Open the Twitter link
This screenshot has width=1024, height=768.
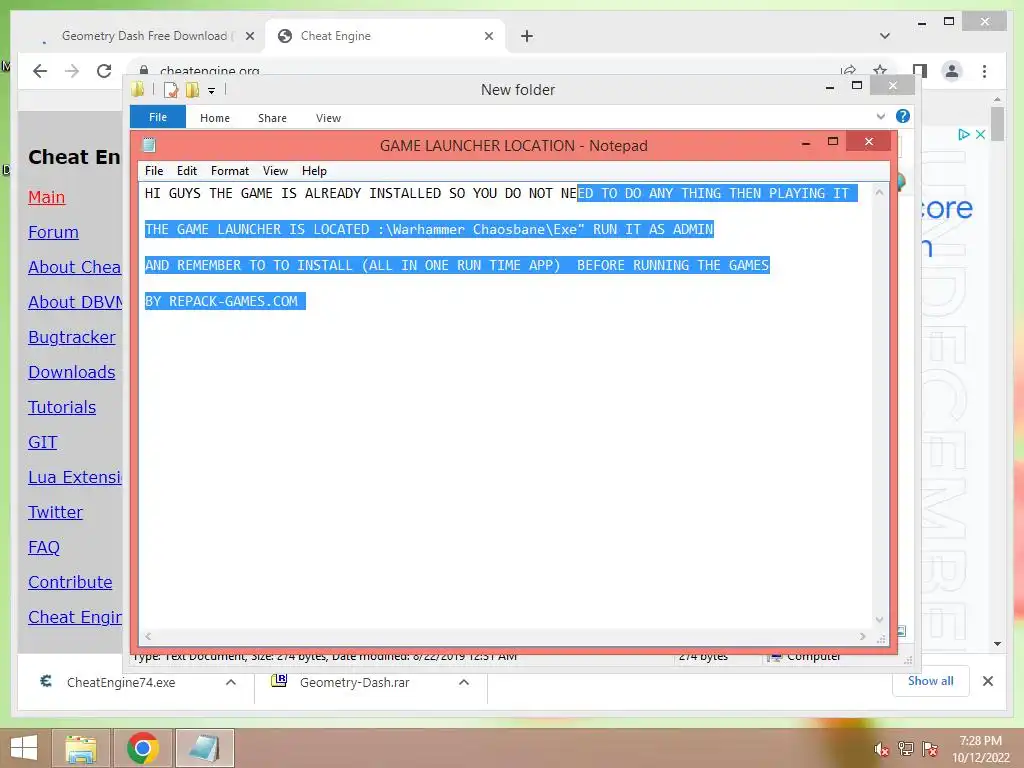coord(56,512)
